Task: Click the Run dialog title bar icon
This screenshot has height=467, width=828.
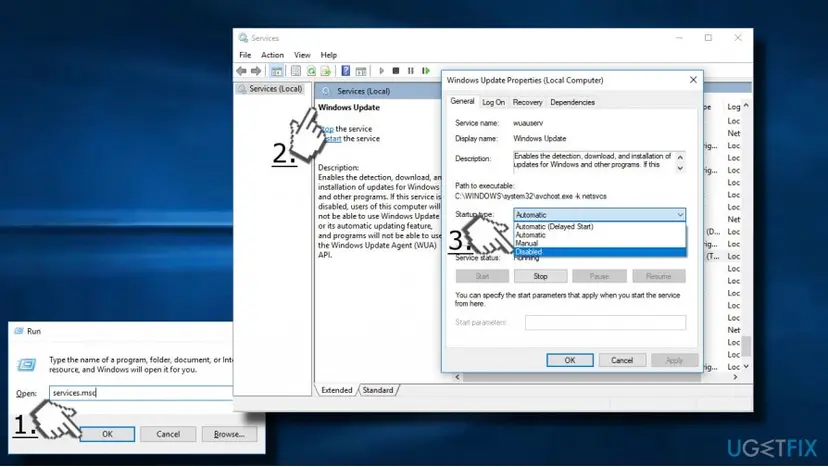Action: click(x=19, y=331)
